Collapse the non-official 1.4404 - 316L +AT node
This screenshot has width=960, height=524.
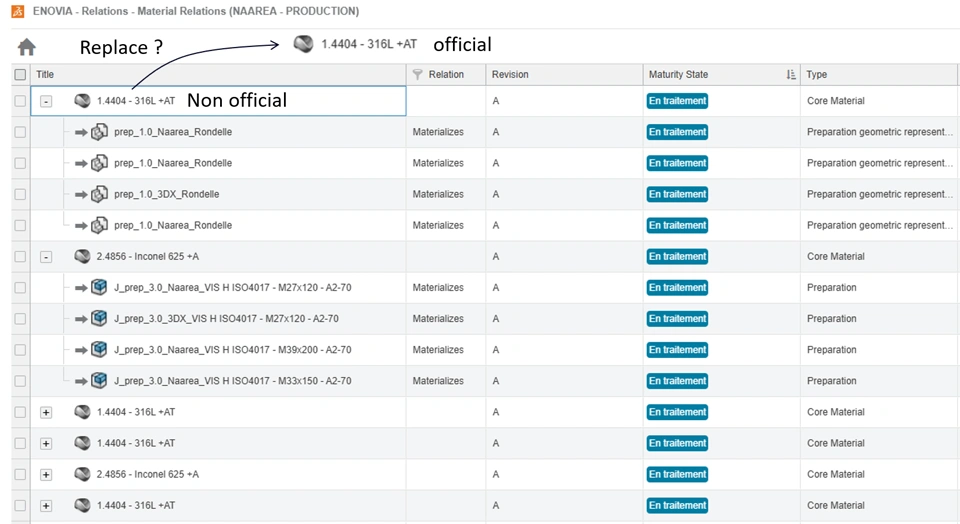pyautogui.click(x=46, y=101)
